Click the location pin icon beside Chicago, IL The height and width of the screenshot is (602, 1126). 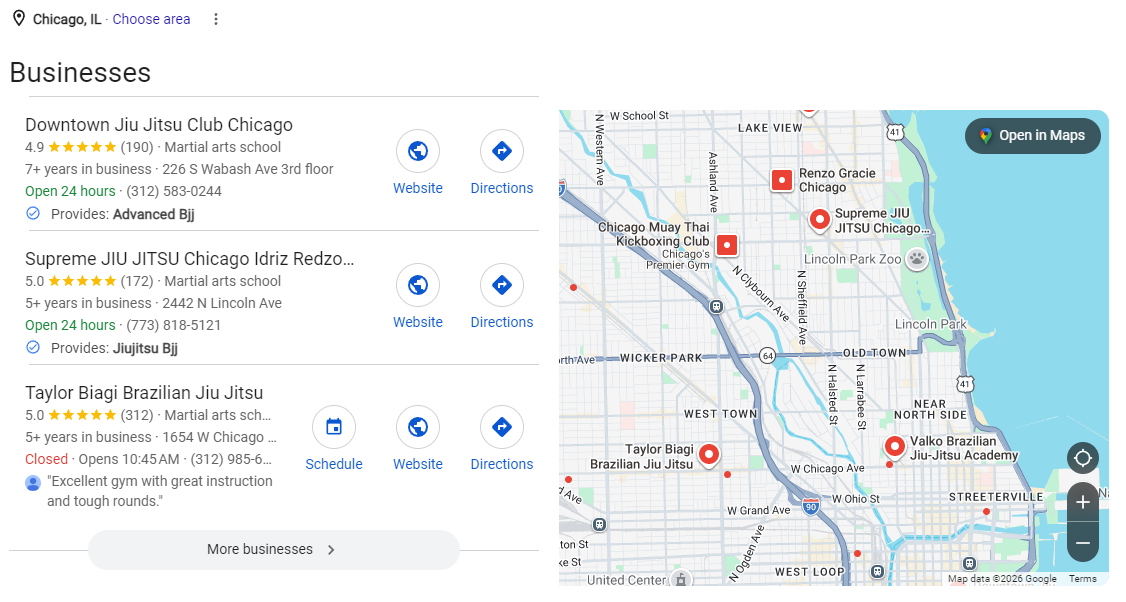tap(19, 19)
